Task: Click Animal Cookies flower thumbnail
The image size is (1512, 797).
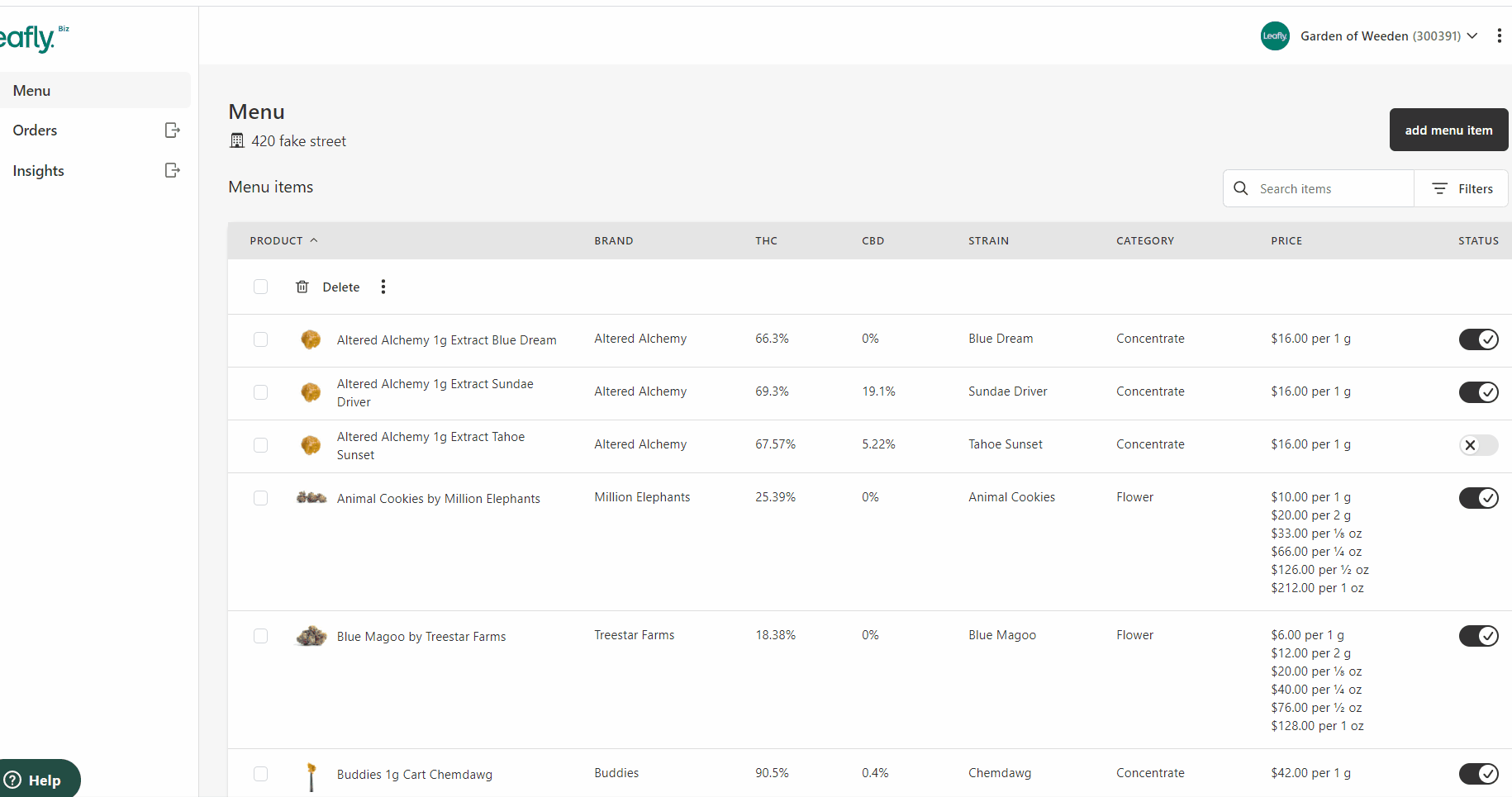Action: tap(311, 497)
